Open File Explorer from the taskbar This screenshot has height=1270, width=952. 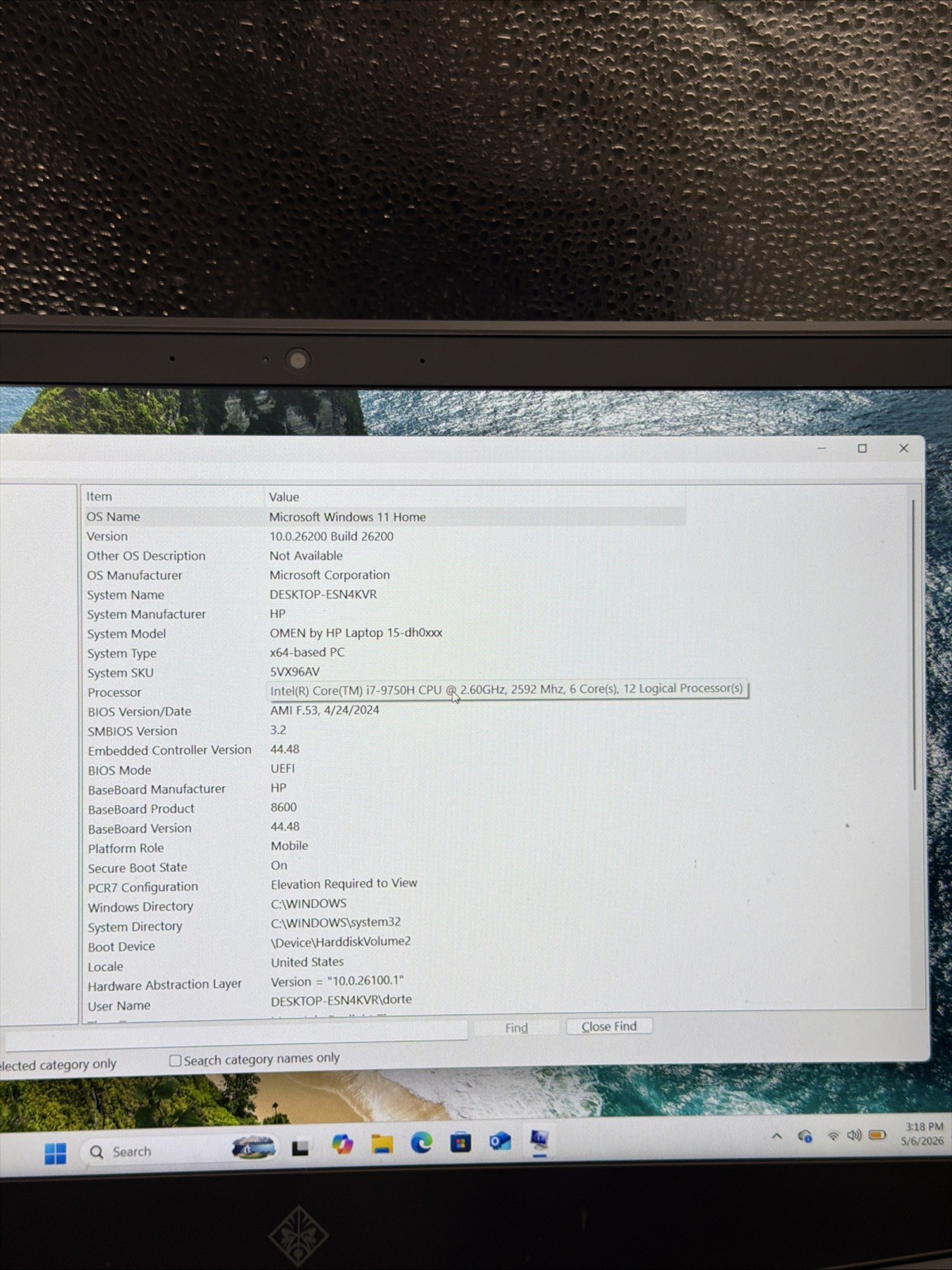(382, 1144)
